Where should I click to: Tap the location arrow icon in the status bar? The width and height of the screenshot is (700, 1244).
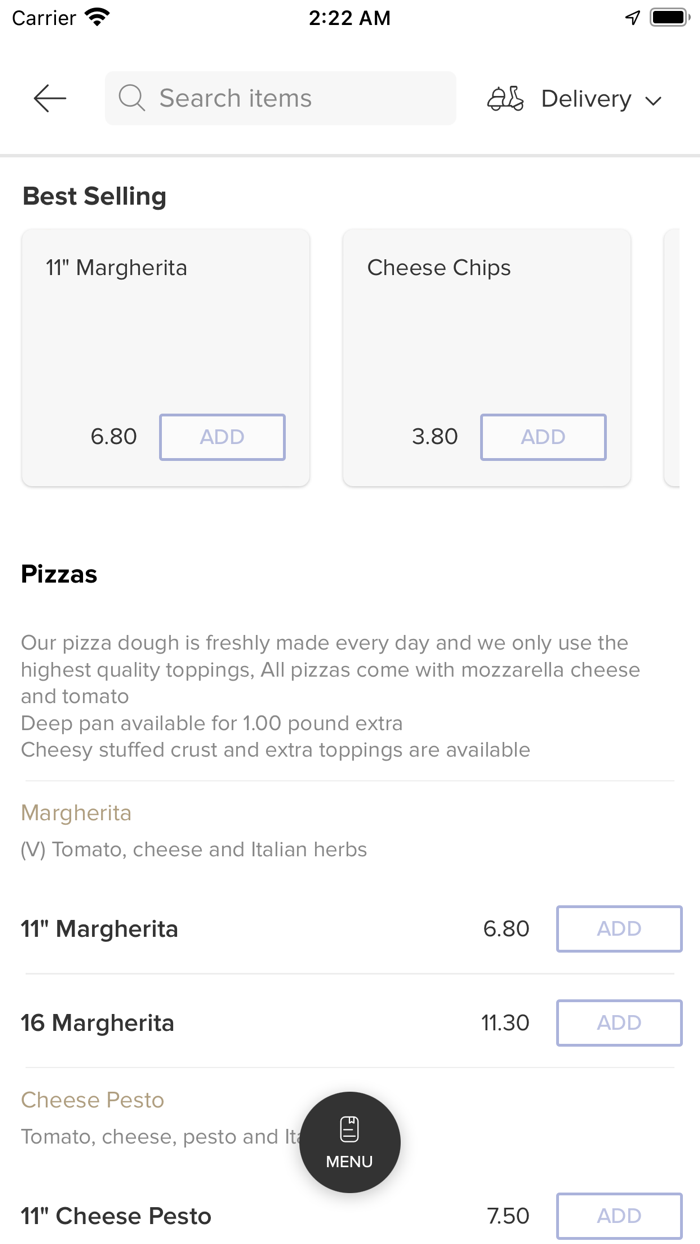630,17
